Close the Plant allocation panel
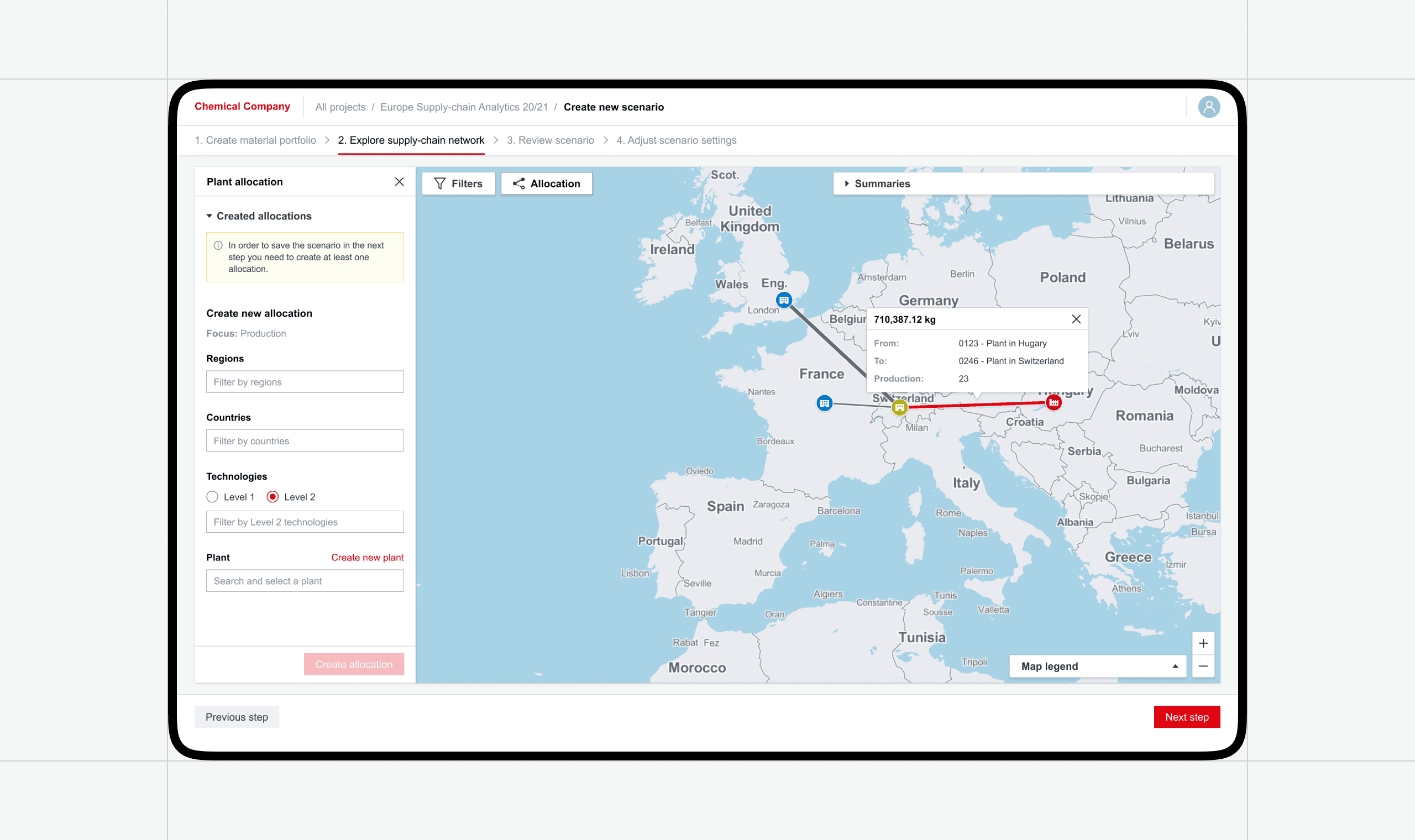This screenshot has width=1415, height=840. click(x=399, y=182)
